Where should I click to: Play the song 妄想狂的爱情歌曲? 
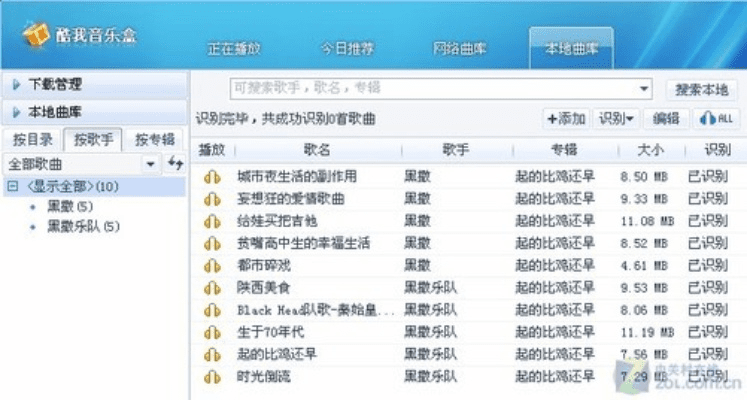pos(212,200)
